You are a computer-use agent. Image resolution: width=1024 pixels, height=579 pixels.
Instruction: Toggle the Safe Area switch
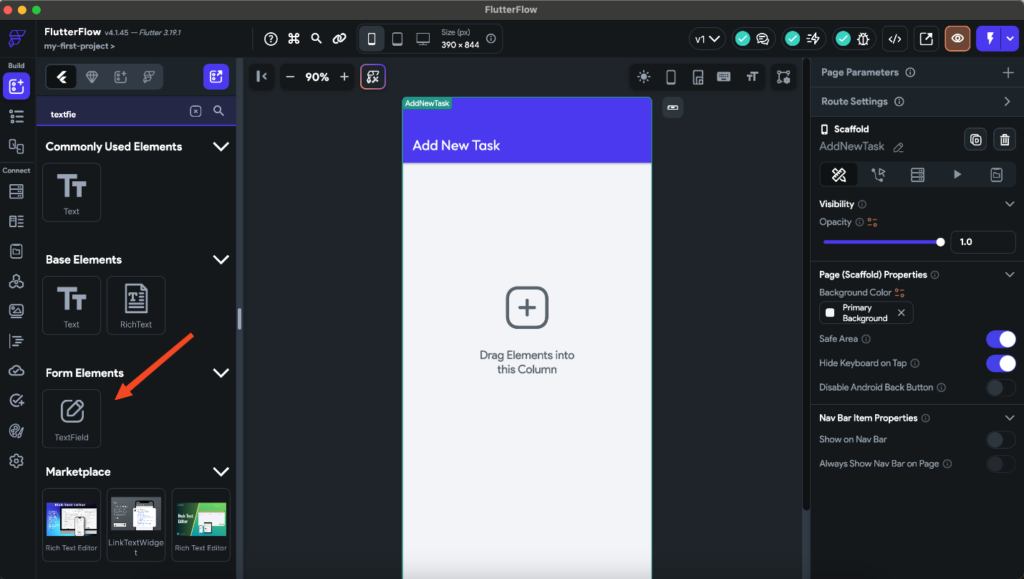point(1000,339)
